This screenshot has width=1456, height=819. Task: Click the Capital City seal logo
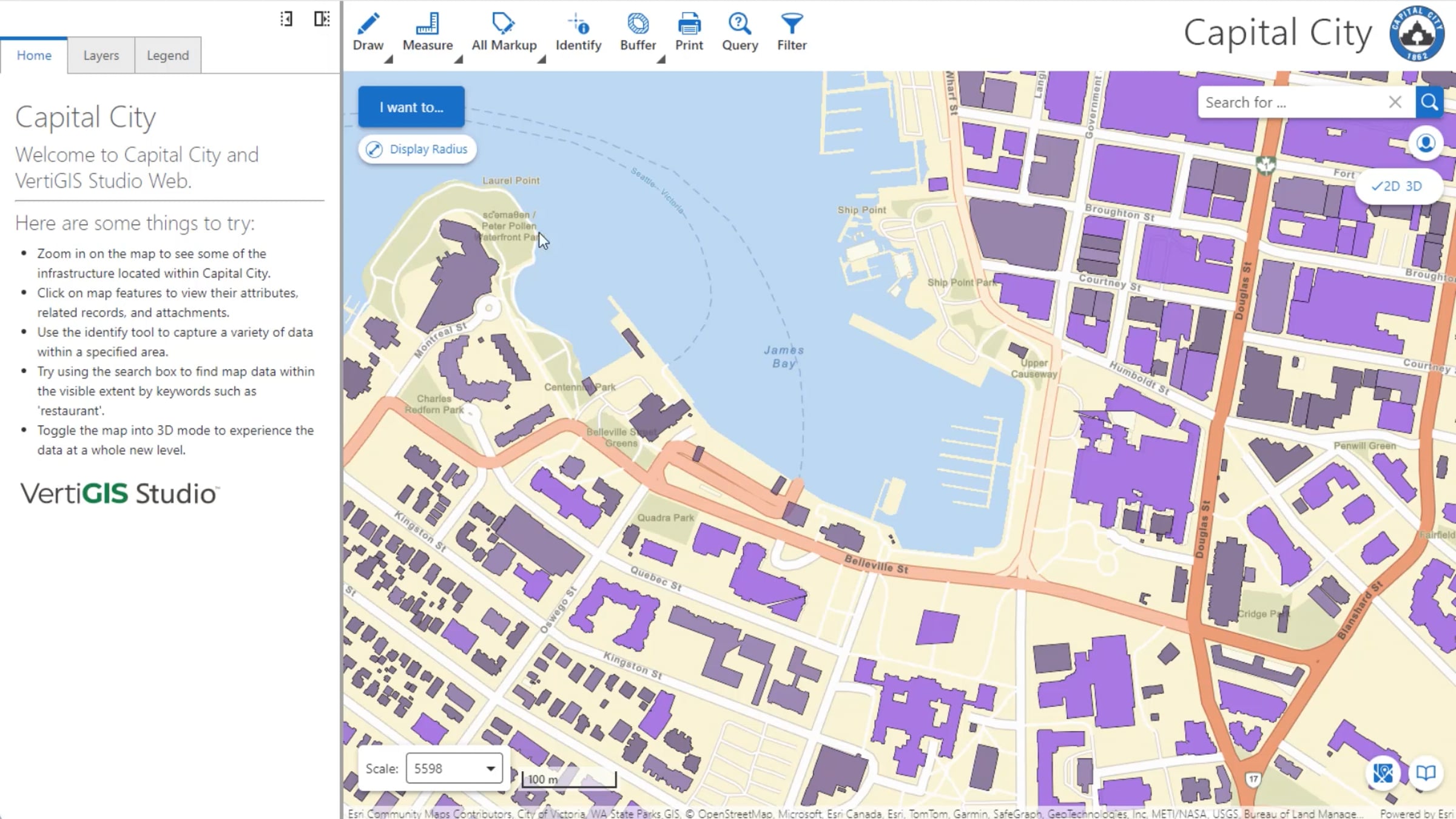[1417, 33]
